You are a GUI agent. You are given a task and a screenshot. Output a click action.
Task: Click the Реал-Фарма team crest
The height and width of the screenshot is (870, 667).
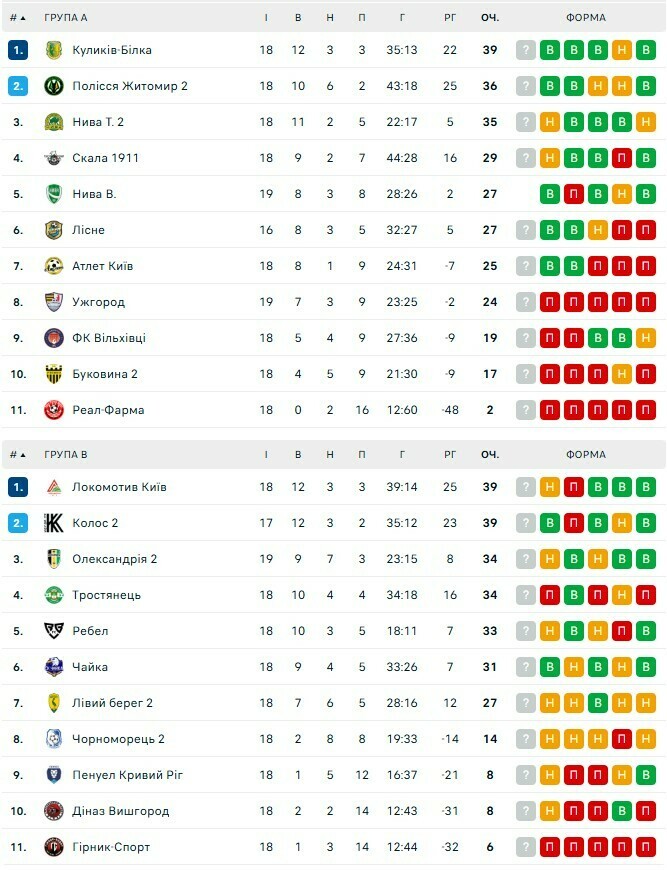[x=54, y=410]
